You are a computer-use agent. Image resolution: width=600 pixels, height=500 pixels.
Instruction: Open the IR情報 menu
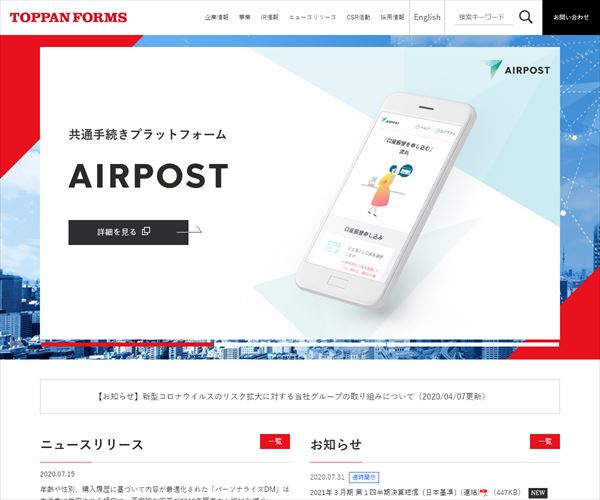[270, 17]
